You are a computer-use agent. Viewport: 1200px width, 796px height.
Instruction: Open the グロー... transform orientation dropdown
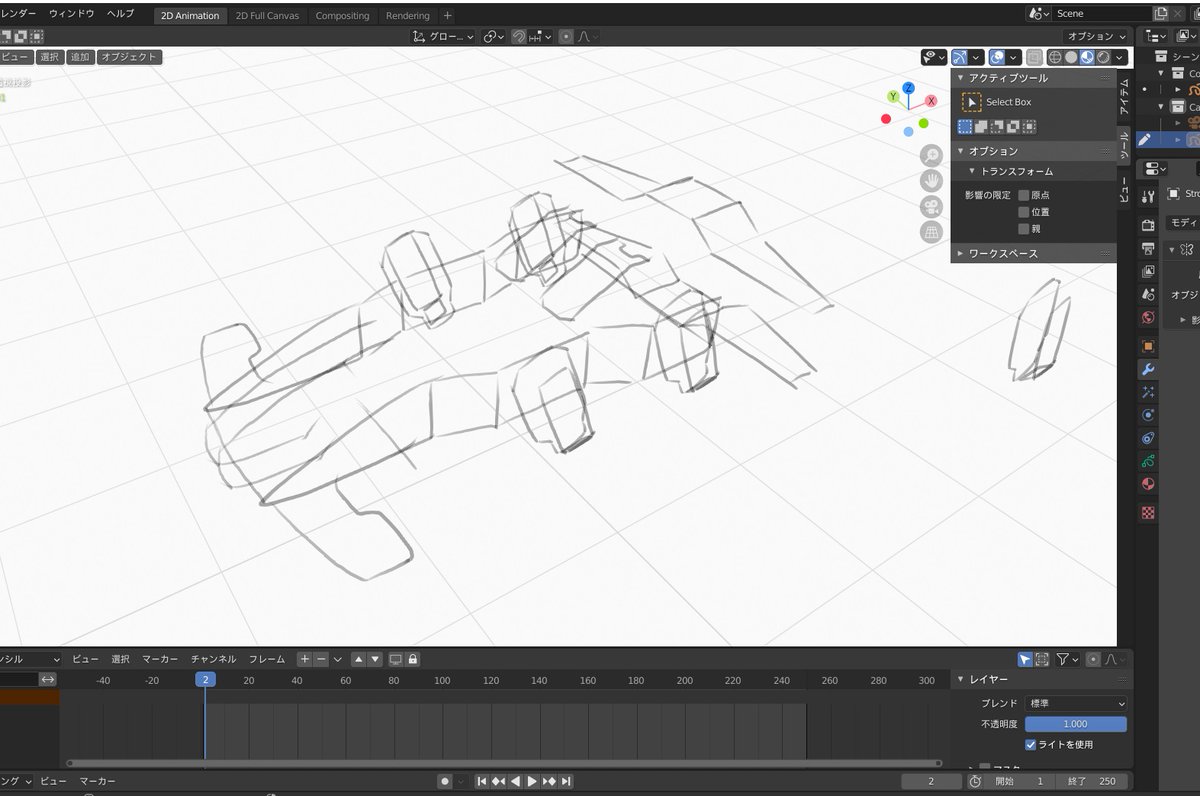445,36
